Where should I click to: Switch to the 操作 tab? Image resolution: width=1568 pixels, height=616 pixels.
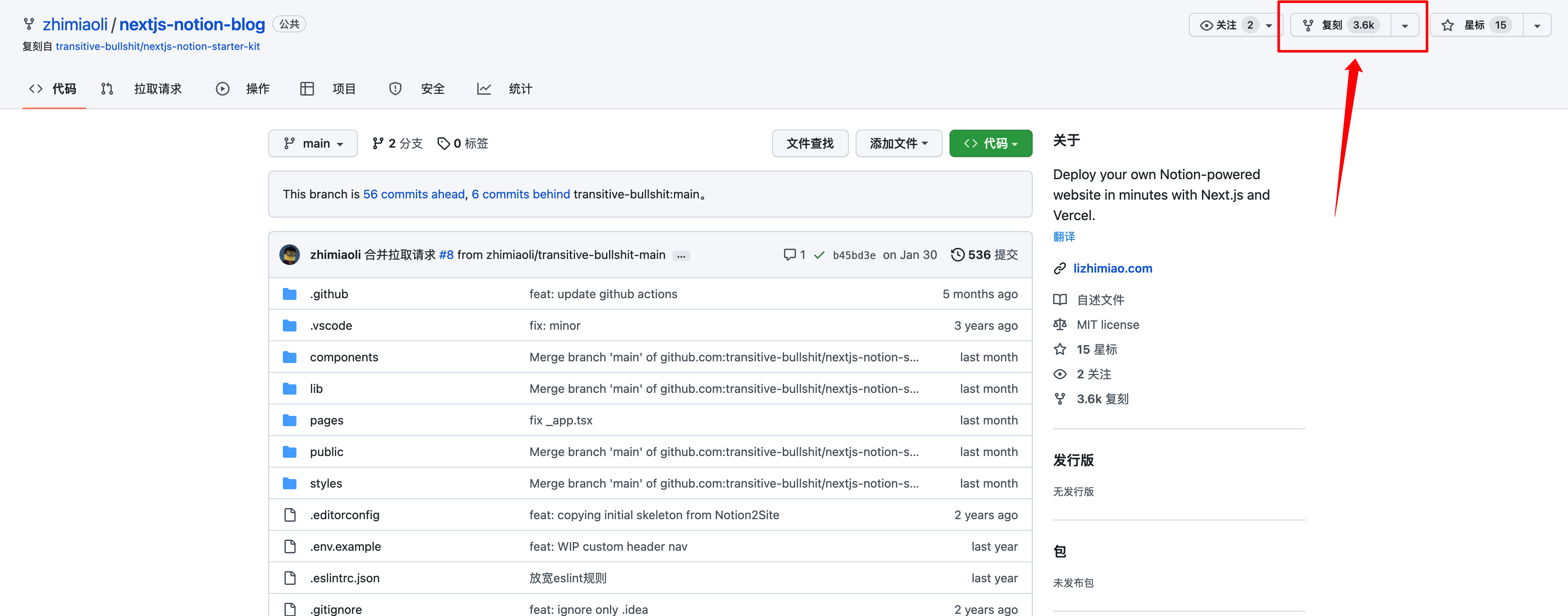pyautogui.click(x=242, y=89)
